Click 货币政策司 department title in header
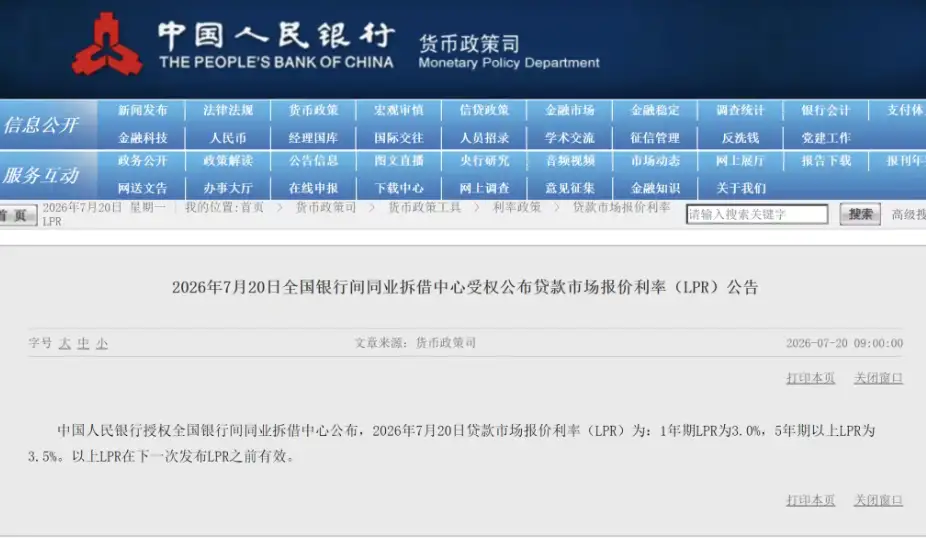The height and width of the screenshot is (538, 926). click(x=469, y=43)
